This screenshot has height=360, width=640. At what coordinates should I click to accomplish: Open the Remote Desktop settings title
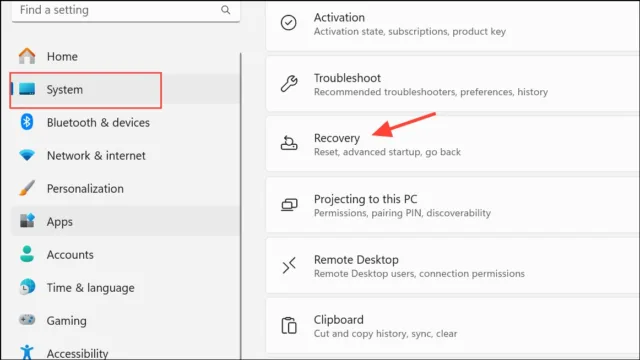pyautogui.click(x=356, y=260)
